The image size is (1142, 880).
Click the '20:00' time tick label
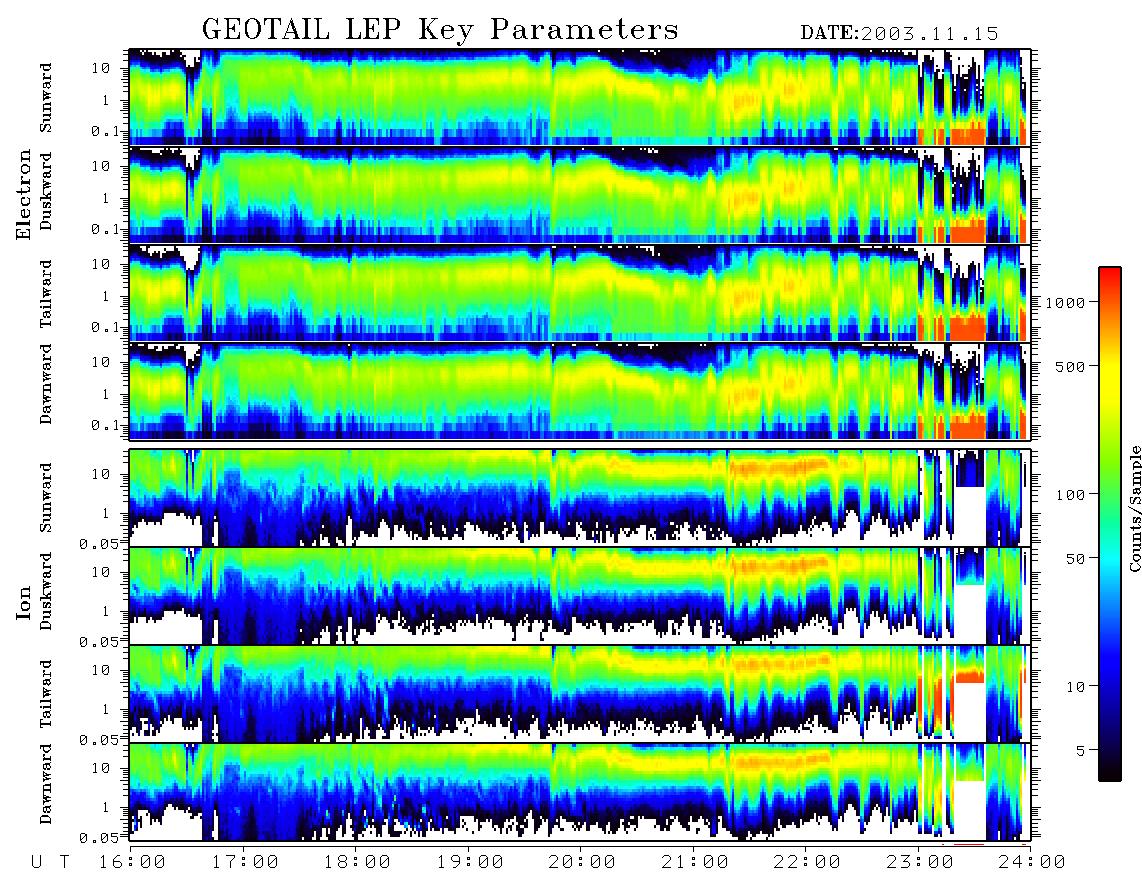point(582,863)
